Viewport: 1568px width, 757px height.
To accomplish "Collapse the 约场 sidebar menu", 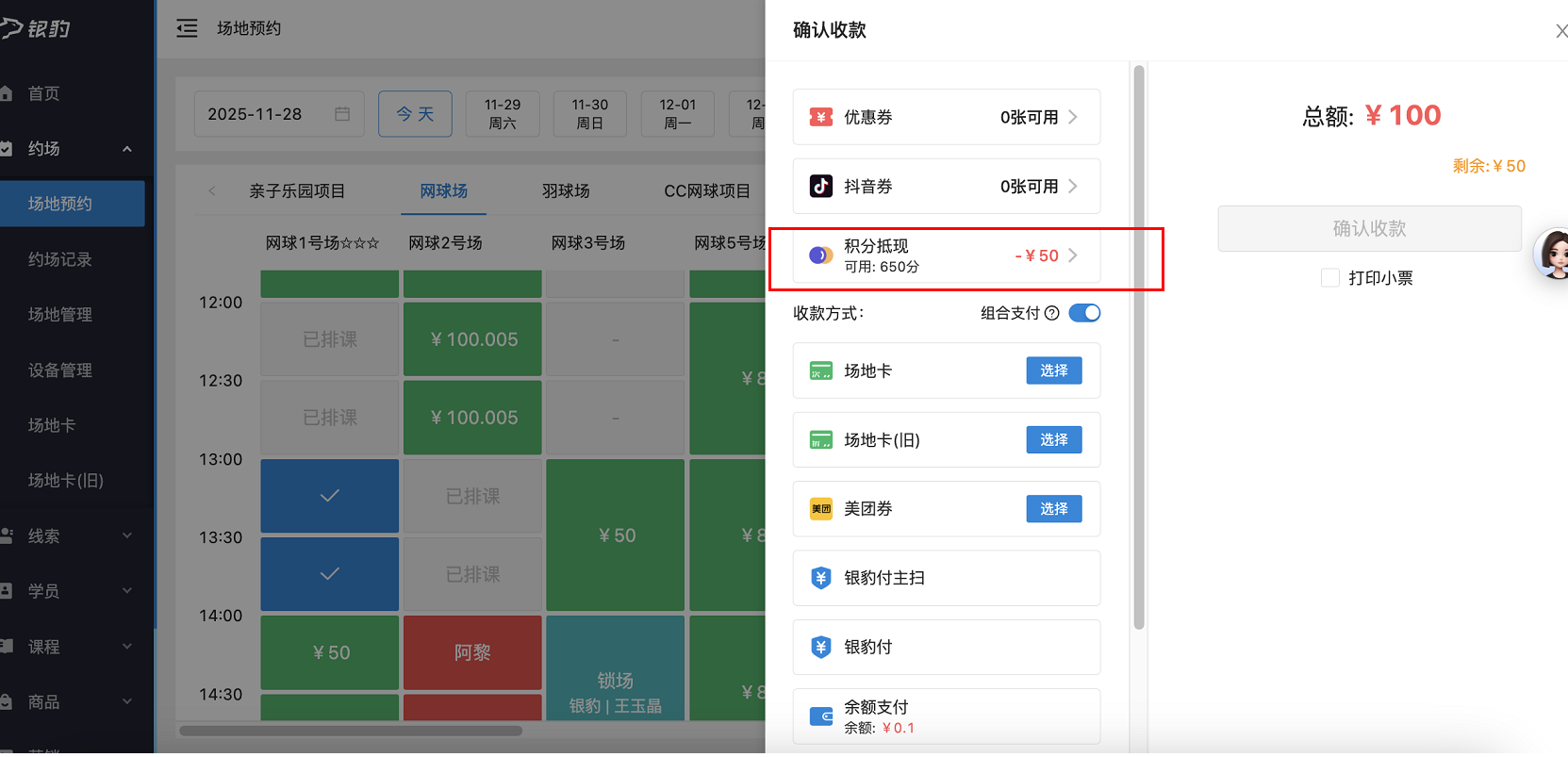I will (127, 149).
